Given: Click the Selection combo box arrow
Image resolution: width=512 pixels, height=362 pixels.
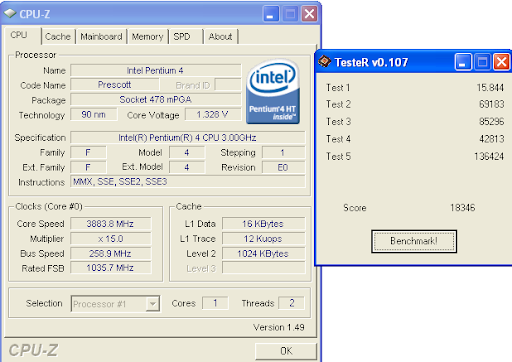Looking at the screenshot, I should (153, 304).
